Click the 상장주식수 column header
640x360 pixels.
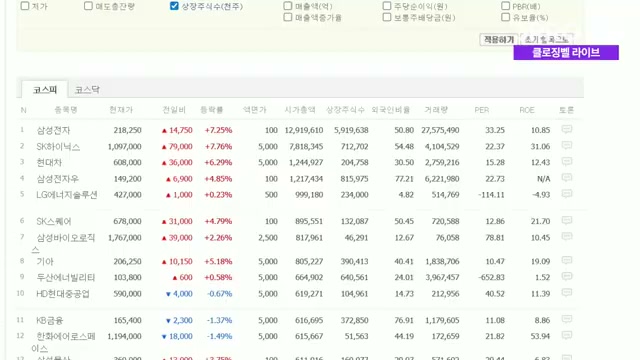coord(345,110)
